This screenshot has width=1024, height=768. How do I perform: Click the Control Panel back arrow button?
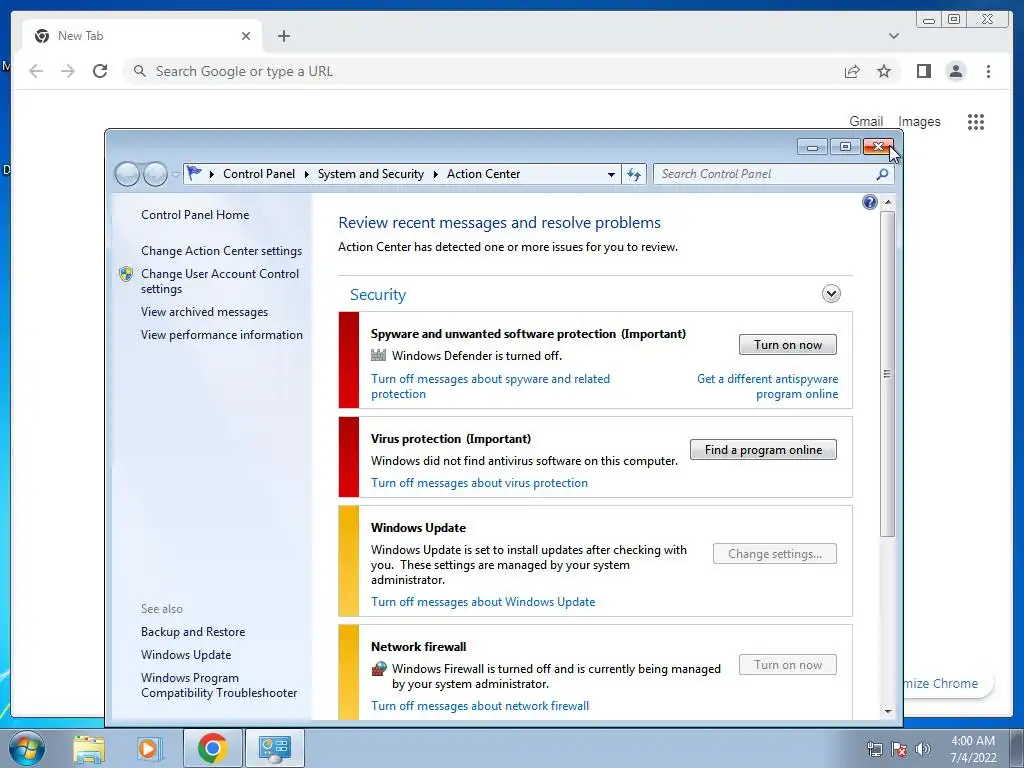pyautogui.click(x=127, y=174)
